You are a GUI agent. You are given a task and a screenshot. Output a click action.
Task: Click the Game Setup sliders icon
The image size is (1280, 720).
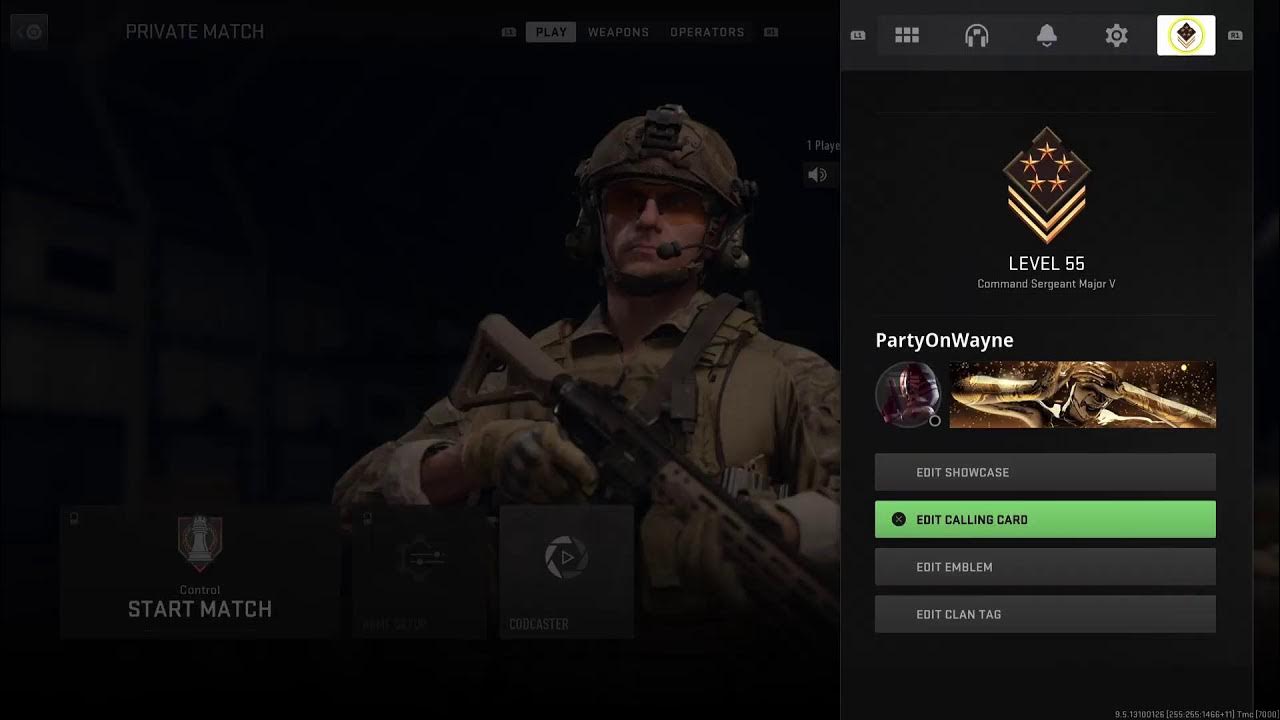pyautogui.click(x=419, y=557)
